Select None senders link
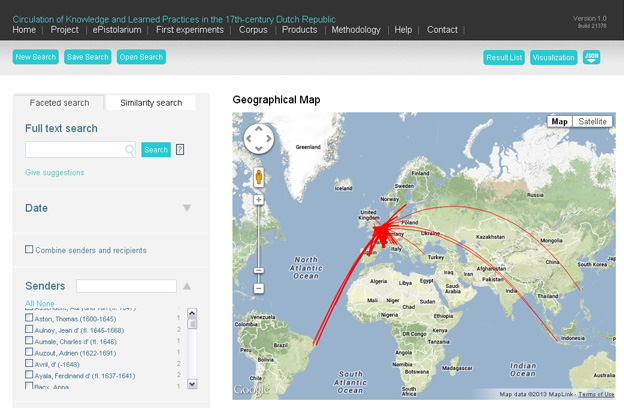Image resolution: width=624 pixels, height=408 pixels. pyautogui.click(x=45, y=303)
